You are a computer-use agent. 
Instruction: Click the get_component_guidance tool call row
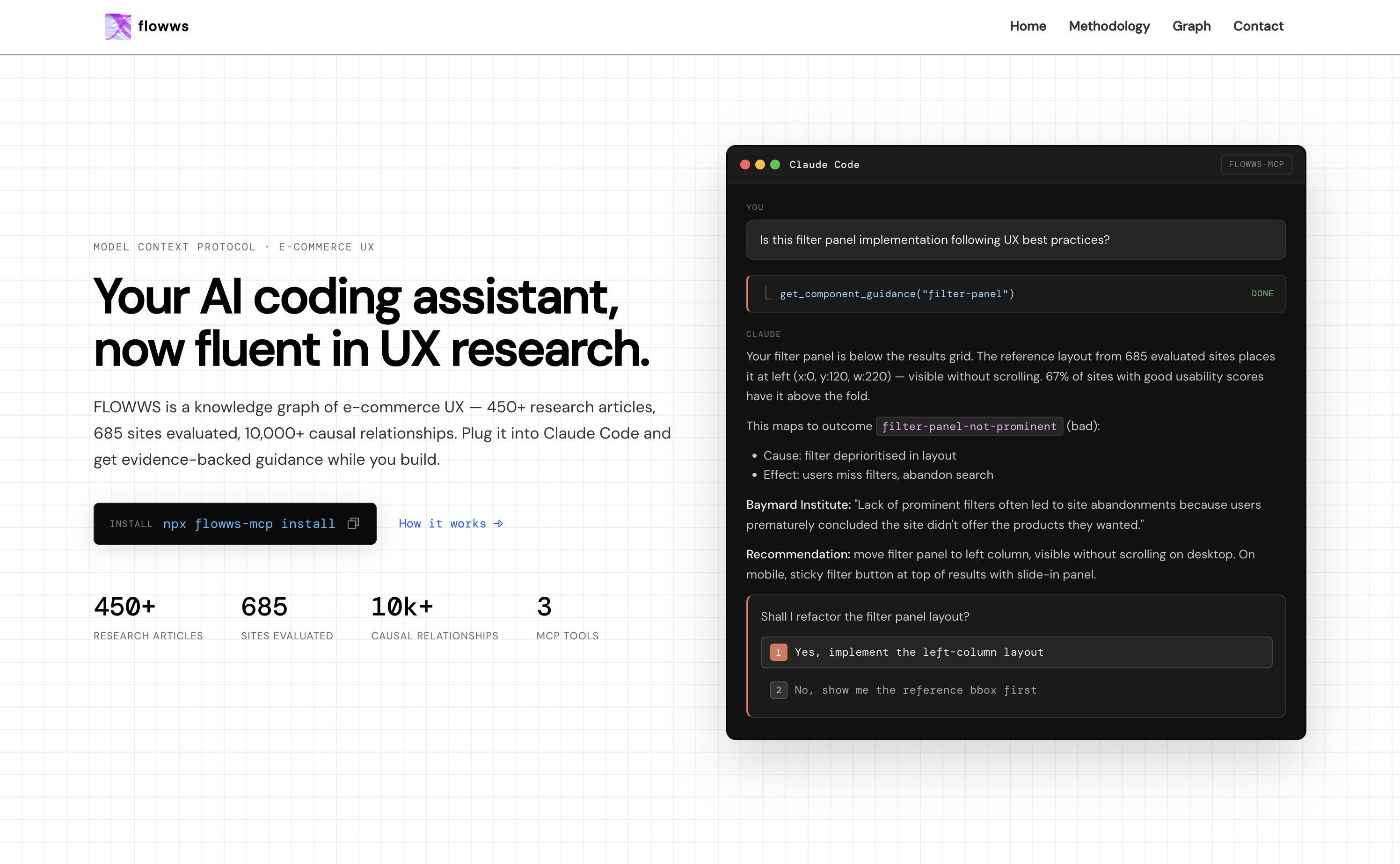[x=1015, y=294]
